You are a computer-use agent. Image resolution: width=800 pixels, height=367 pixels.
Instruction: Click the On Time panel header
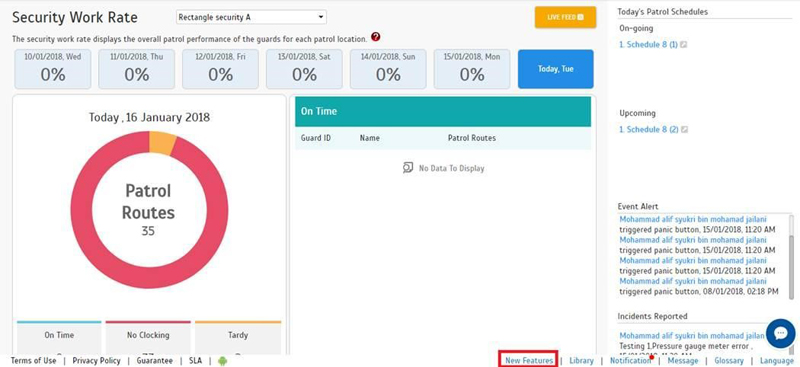click(443, 111)
